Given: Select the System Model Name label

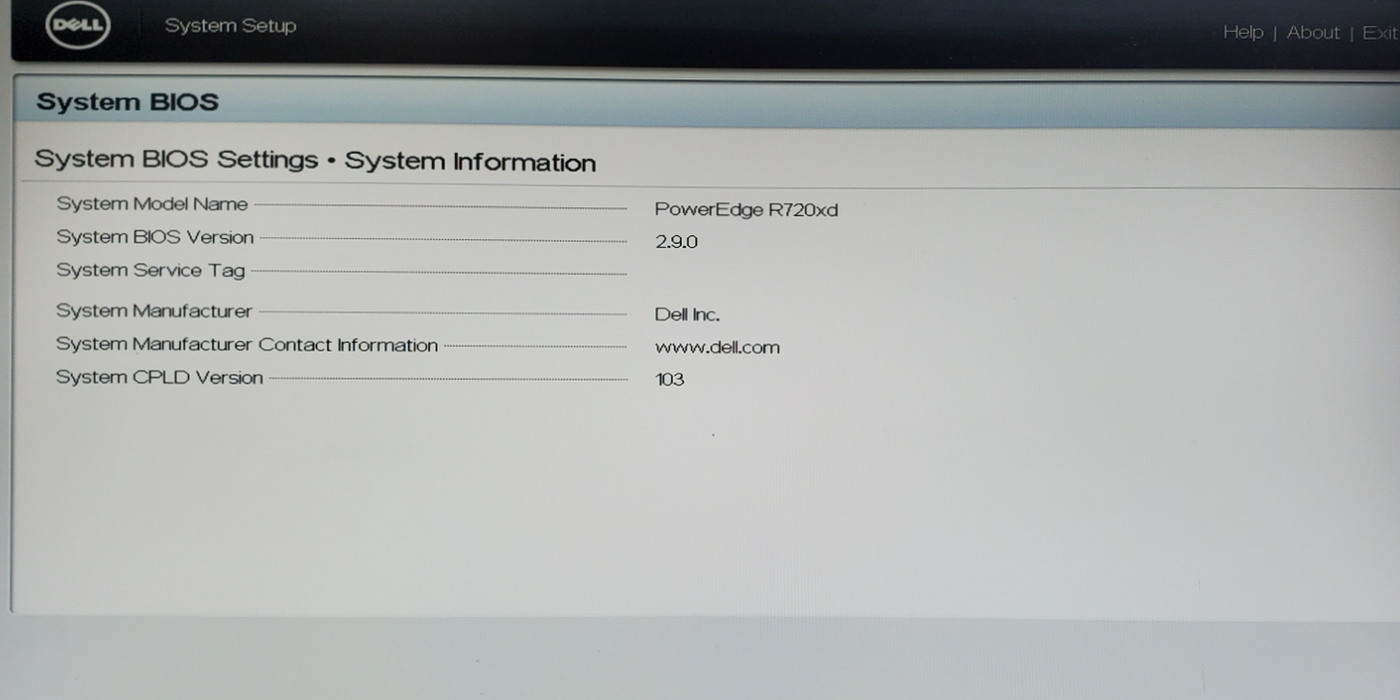Looking at the screenshot, I should (152, 204).
